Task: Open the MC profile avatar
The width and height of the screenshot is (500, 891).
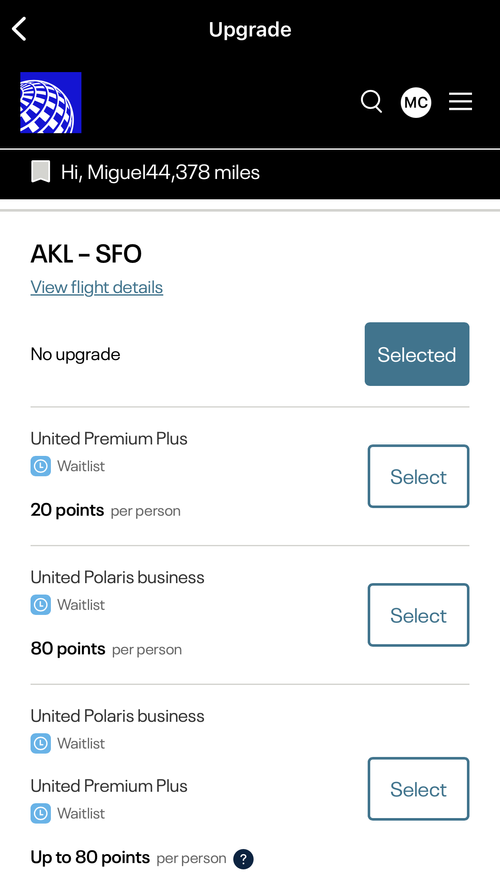Action: point(416,102)
